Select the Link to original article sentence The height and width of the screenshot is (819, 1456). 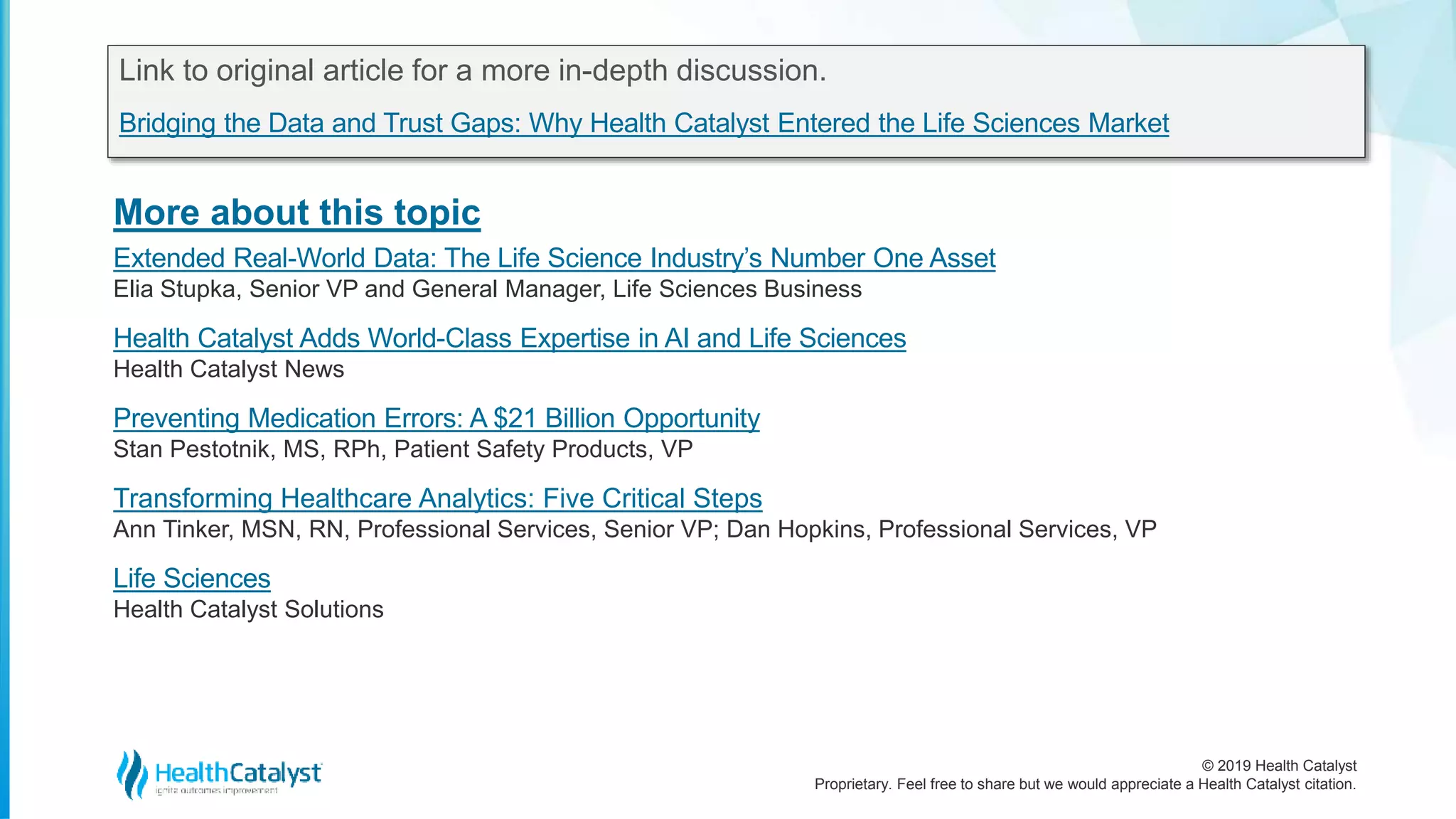473,70
